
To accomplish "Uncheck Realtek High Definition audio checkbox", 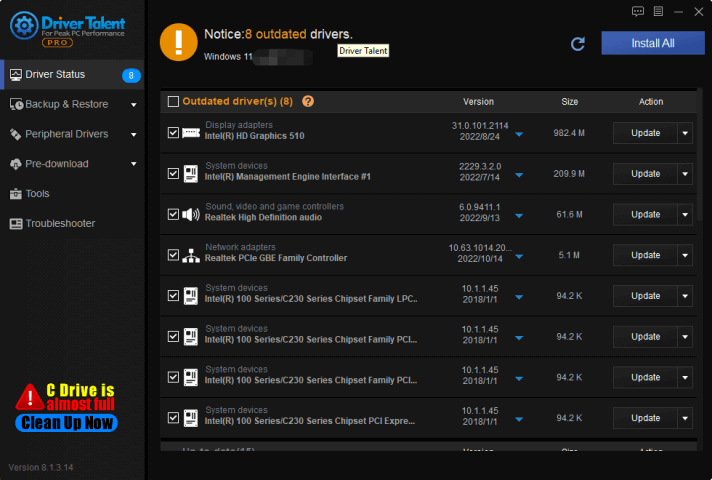I will [x=173, y=214].
